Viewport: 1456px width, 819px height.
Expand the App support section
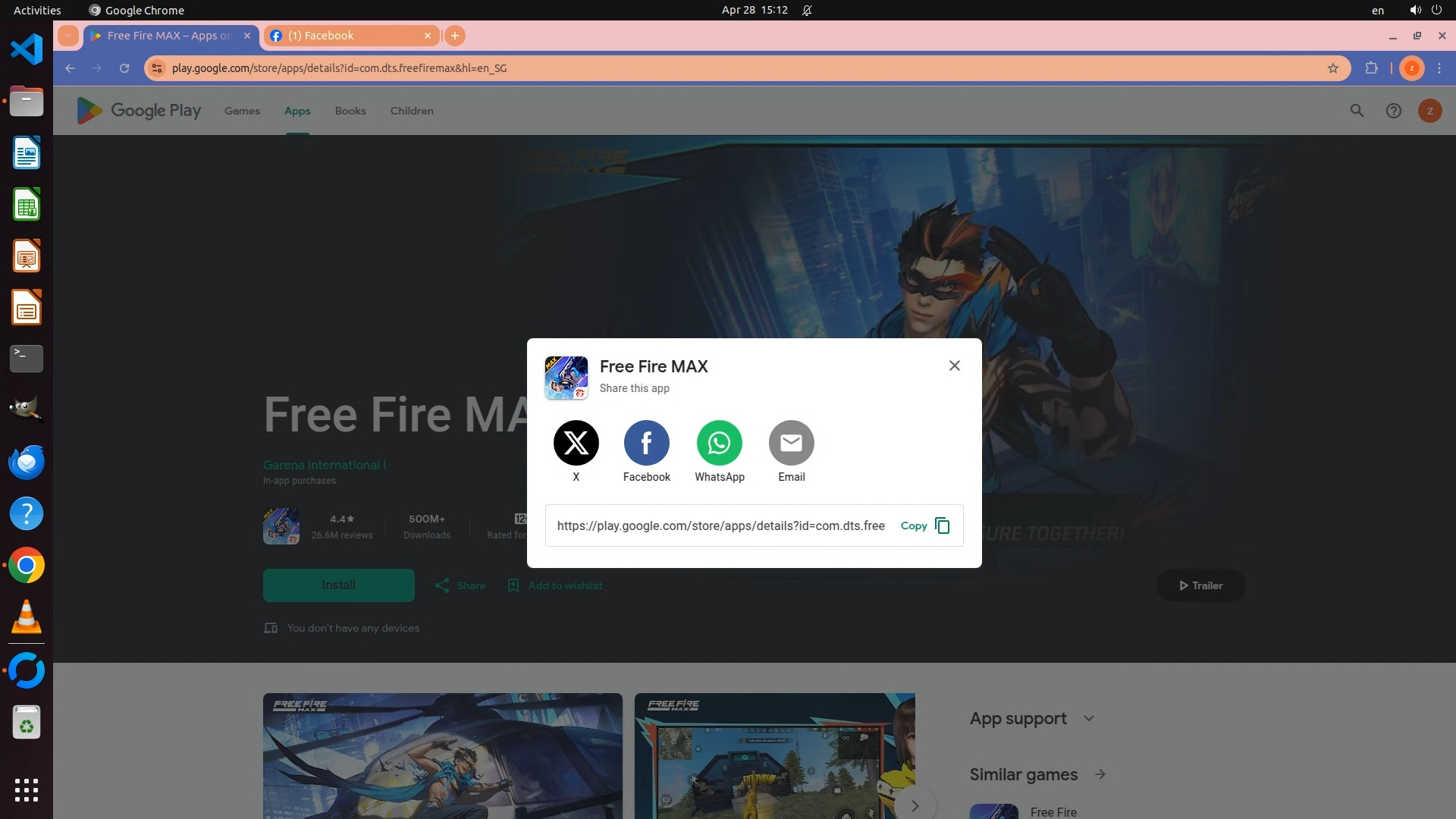1089,718
